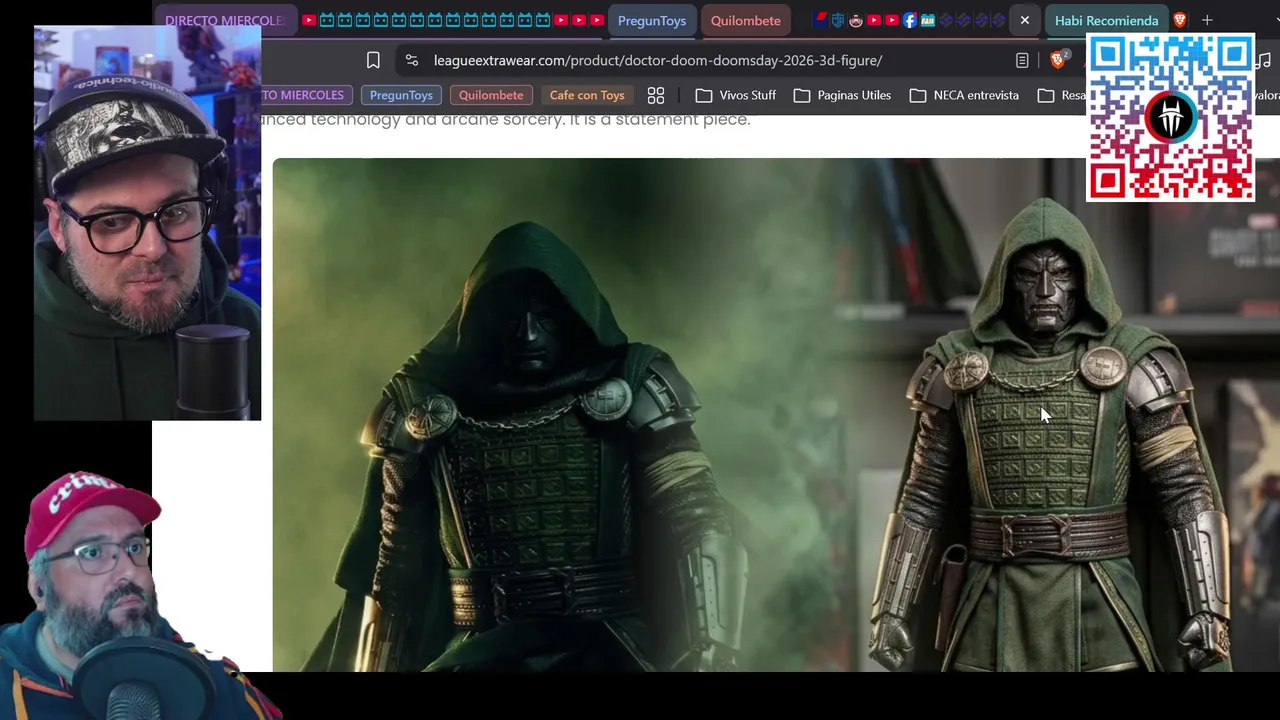This screenshot has height=720, width=1280.
Task: Open the tab groups grid icon in bookmarks bar
Action: click(x=656, y=95)
